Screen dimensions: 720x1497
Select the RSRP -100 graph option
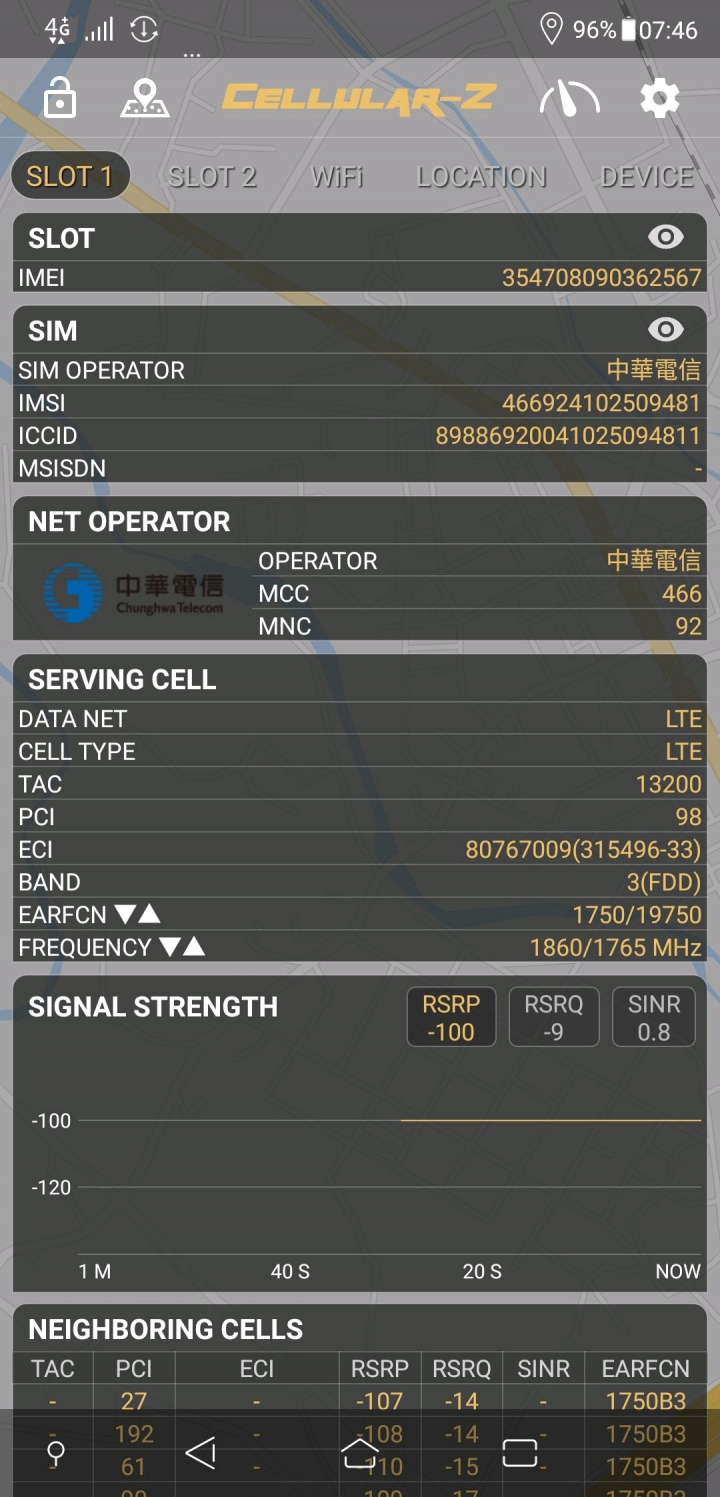(451, 1018)
